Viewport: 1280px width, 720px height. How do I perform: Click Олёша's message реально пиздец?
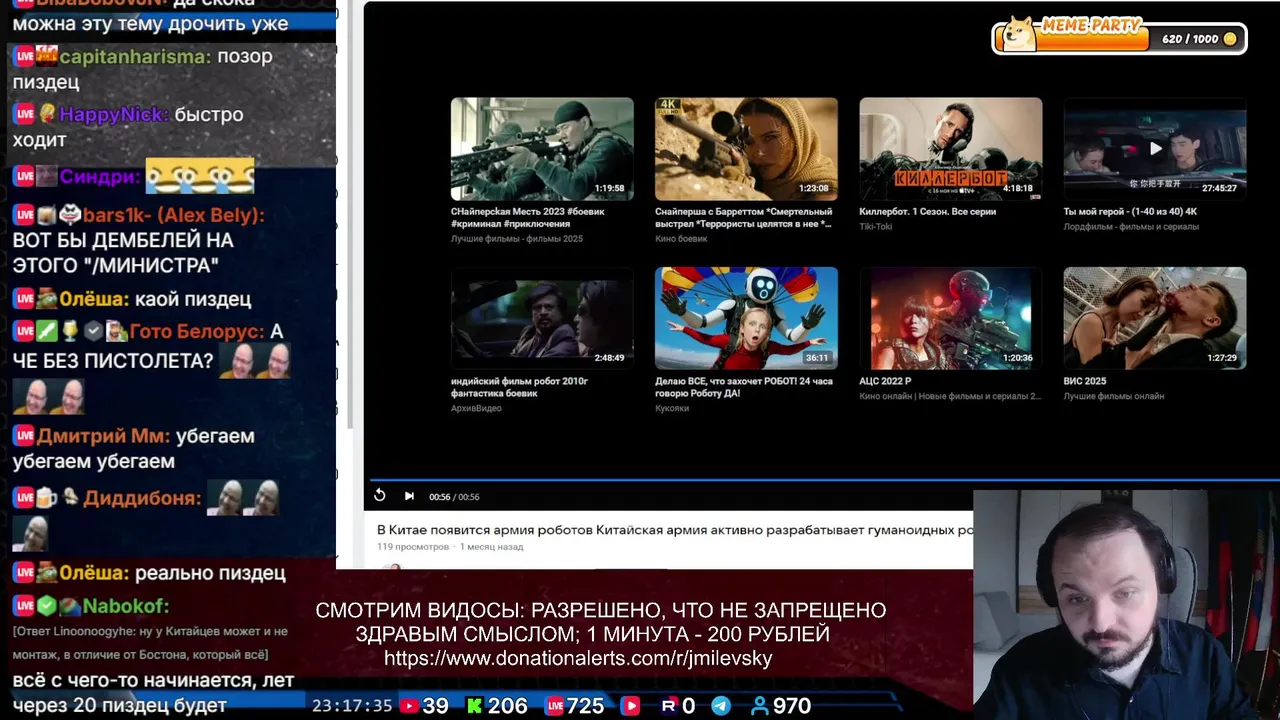click(210, 573)
